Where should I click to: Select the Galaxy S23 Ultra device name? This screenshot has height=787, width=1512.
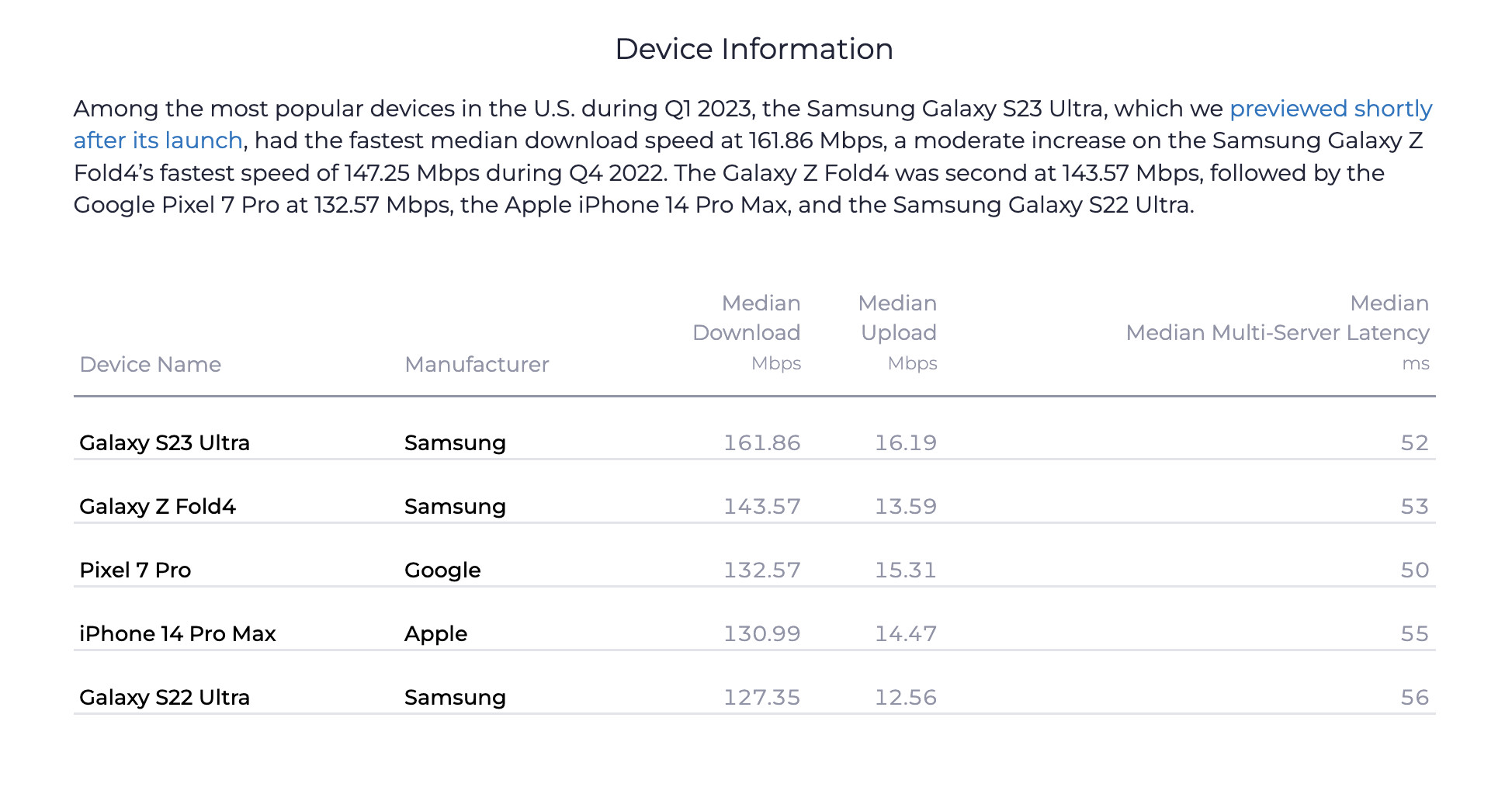pyautogui.click(x=165, y=442)
